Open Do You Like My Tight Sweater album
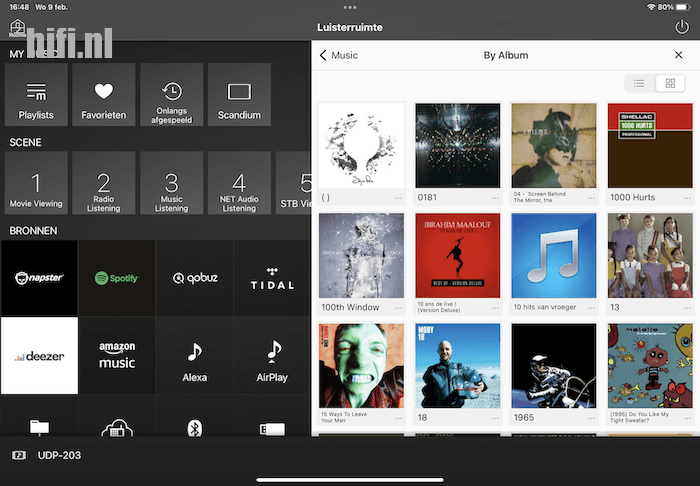Screen dimensions: 700x486 [650, 366]
